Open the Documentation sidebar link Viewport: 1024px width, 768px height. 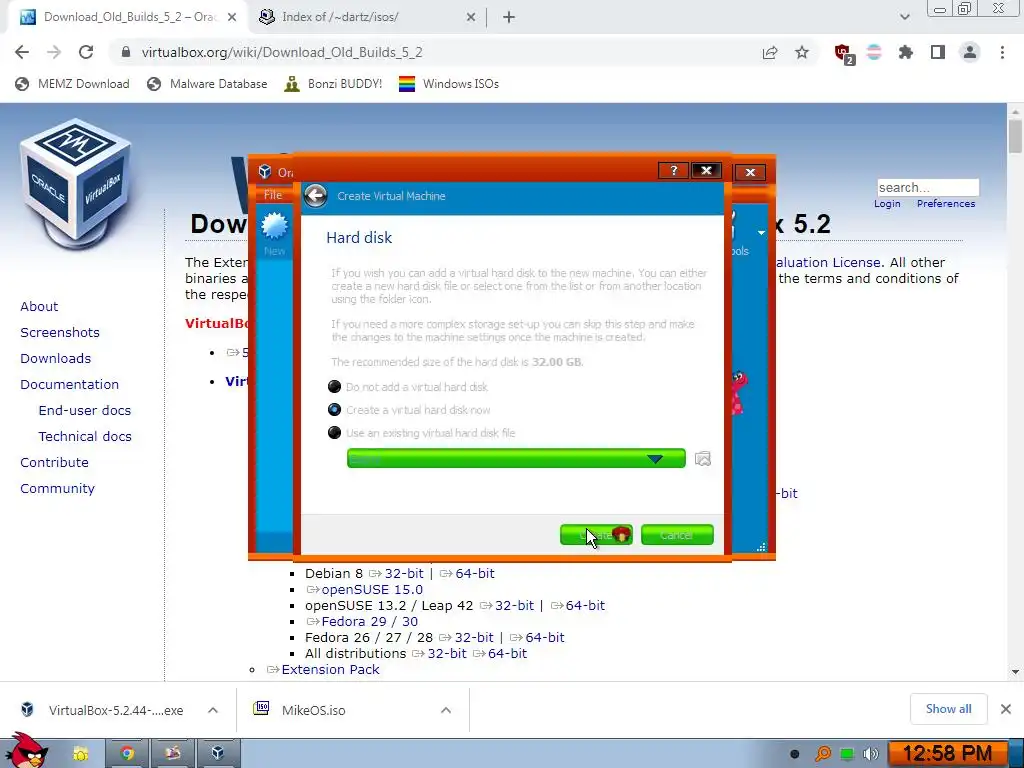coord(69,385)
